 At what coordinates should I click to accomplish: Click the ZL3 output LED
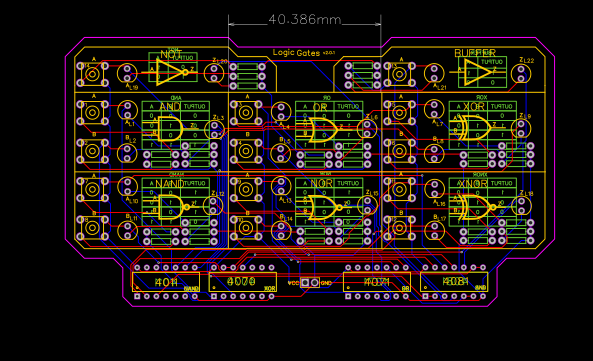(x=214, y=130)
